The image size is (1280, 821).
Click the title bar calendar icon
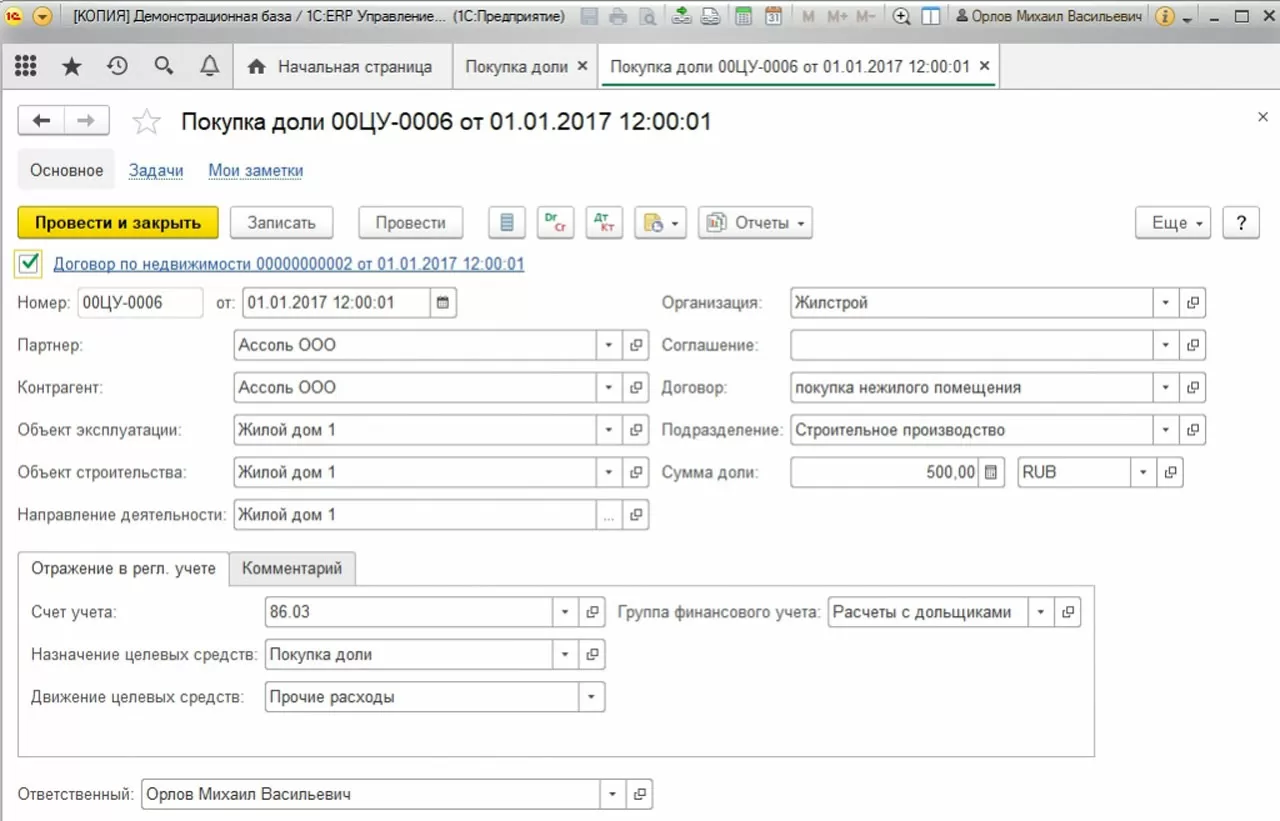coord(773,16)
